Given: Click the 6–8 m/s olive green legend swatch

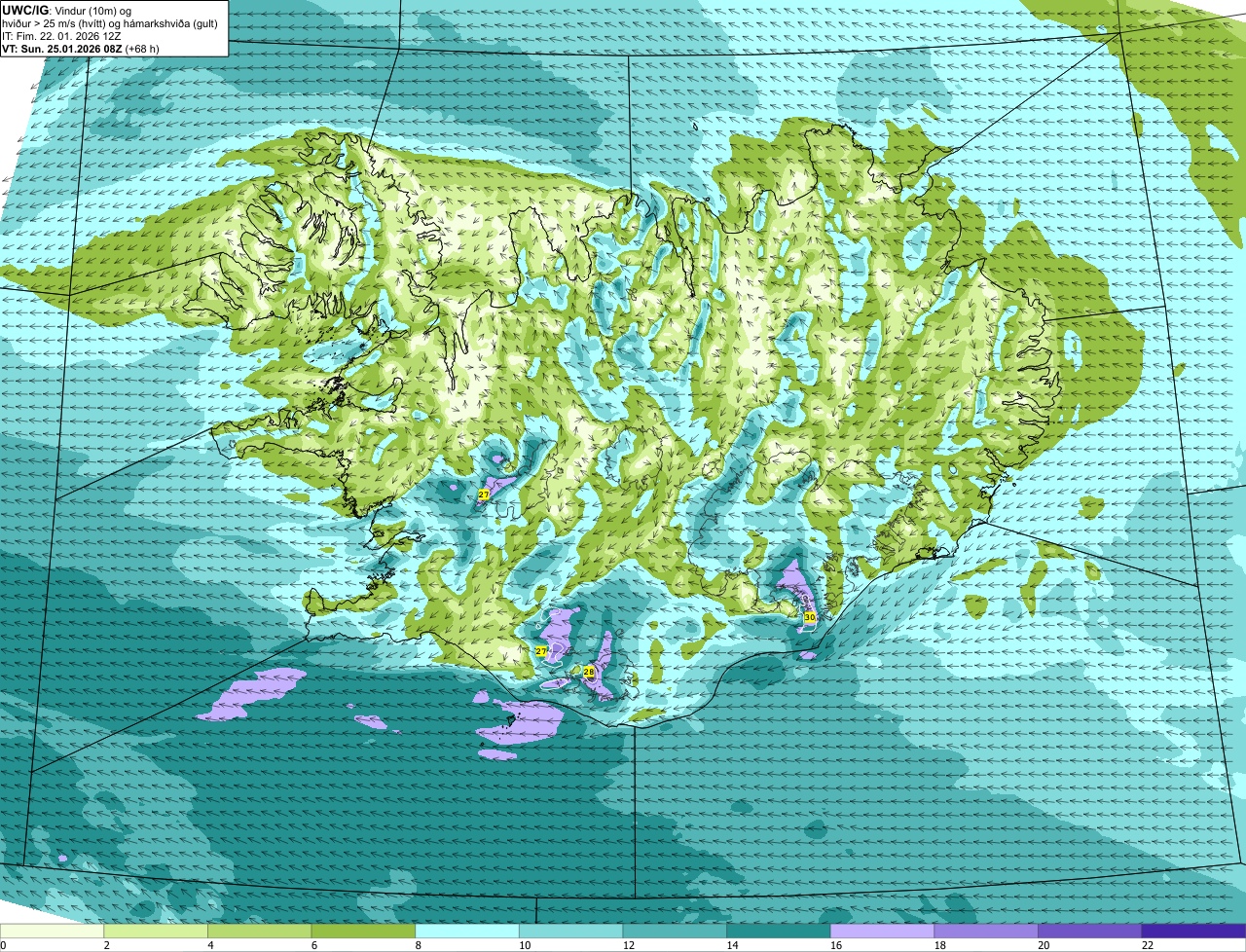Looking at the screenshot, I should (x=363, y=932).
